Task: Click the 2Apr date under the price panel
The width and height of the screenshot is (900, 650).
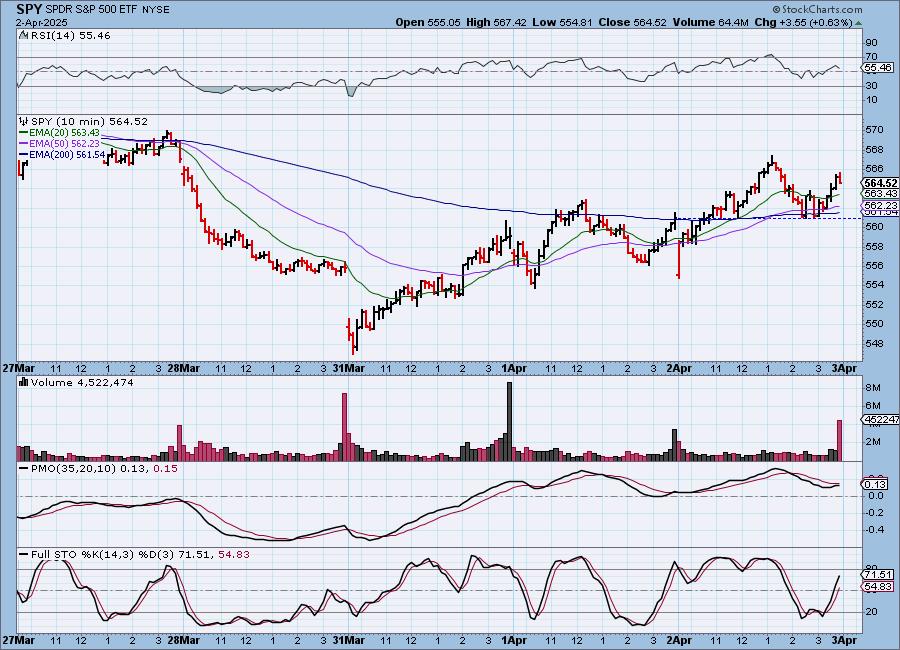Action: tap(679, 368)
